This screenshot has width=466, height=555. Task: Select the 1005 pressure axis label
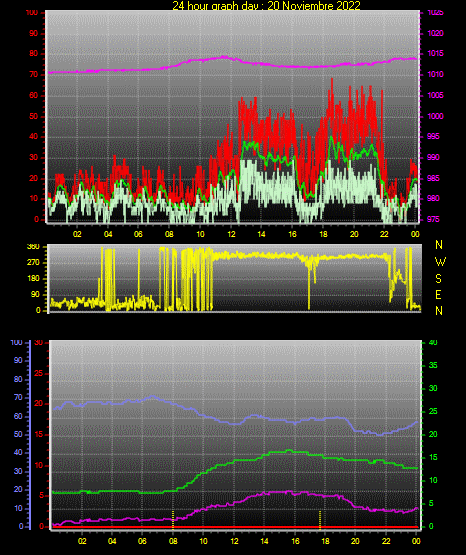(435, 95)
